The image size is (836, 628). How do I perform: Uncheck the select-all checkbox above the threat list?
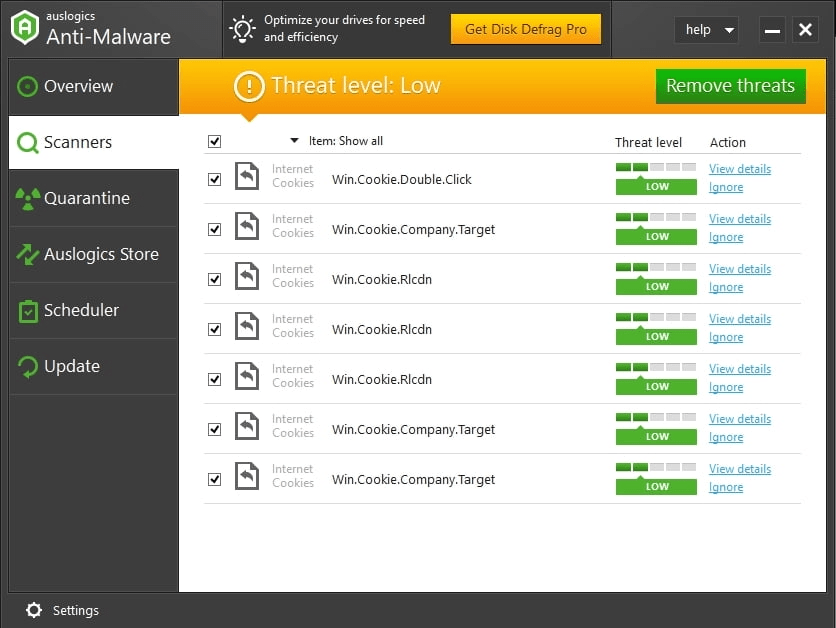click(214, 141)
